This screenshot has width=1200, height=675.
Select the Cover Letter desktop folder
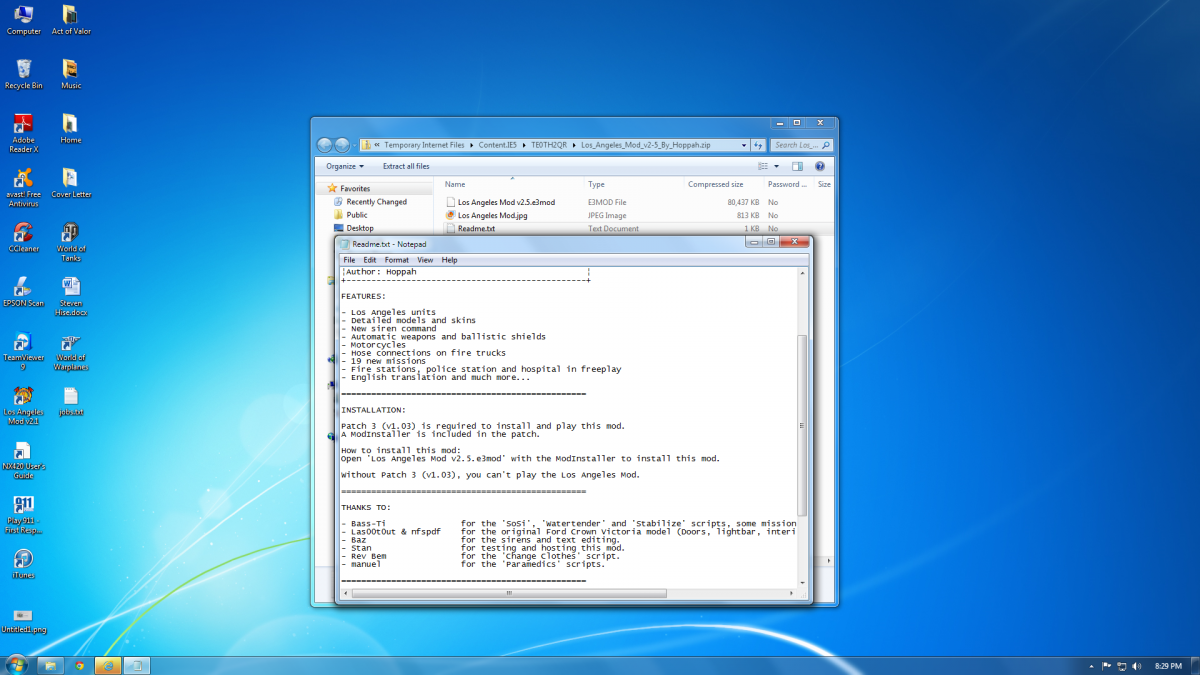[70, 183]
